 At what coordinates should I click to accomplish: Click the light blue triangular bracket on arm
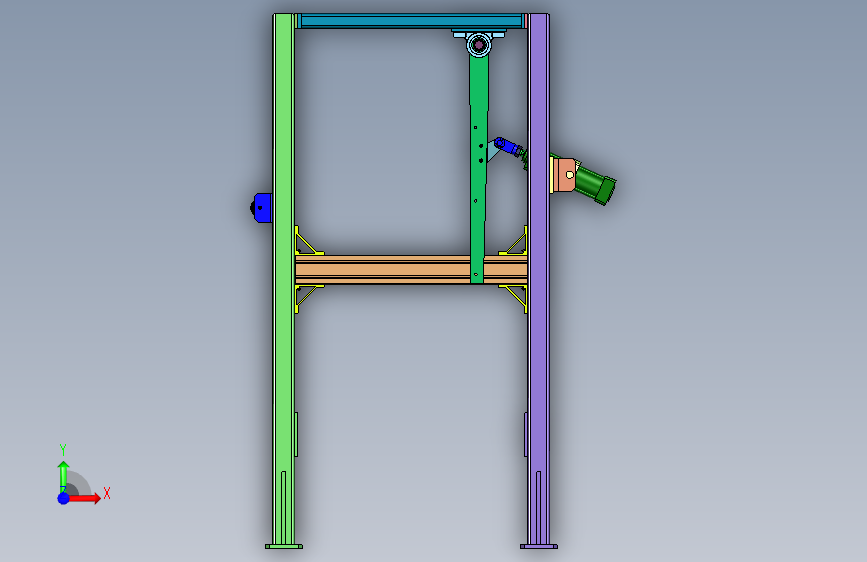pos(492,151)
